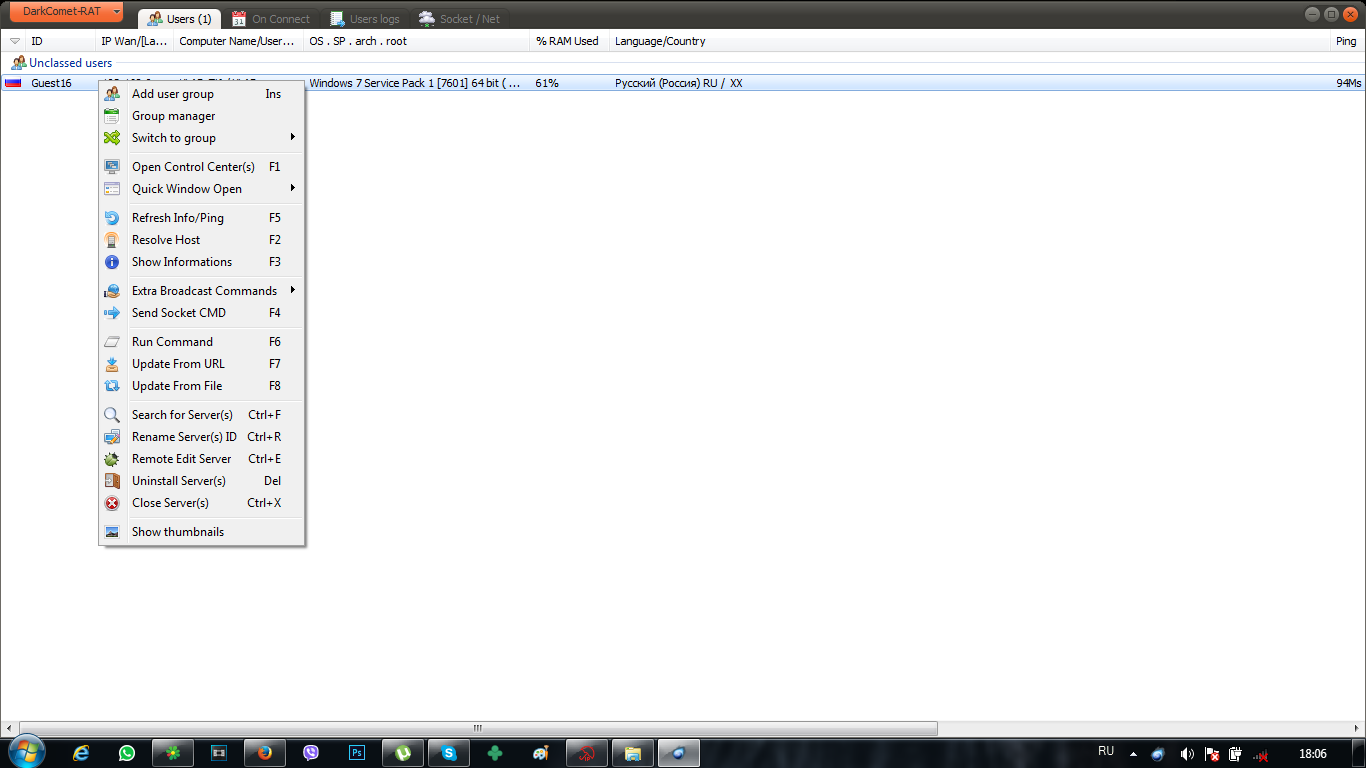Expand the Quick Window Open submenu
This screenshot has height=768, width=1366.
[202, 189]
